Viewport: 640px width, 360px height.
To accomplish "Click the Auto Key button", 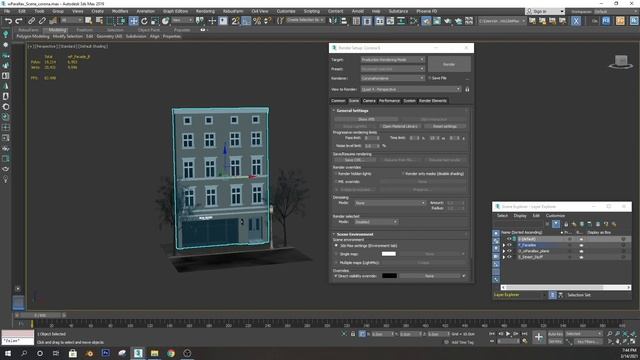I will (x=555, y=334).
